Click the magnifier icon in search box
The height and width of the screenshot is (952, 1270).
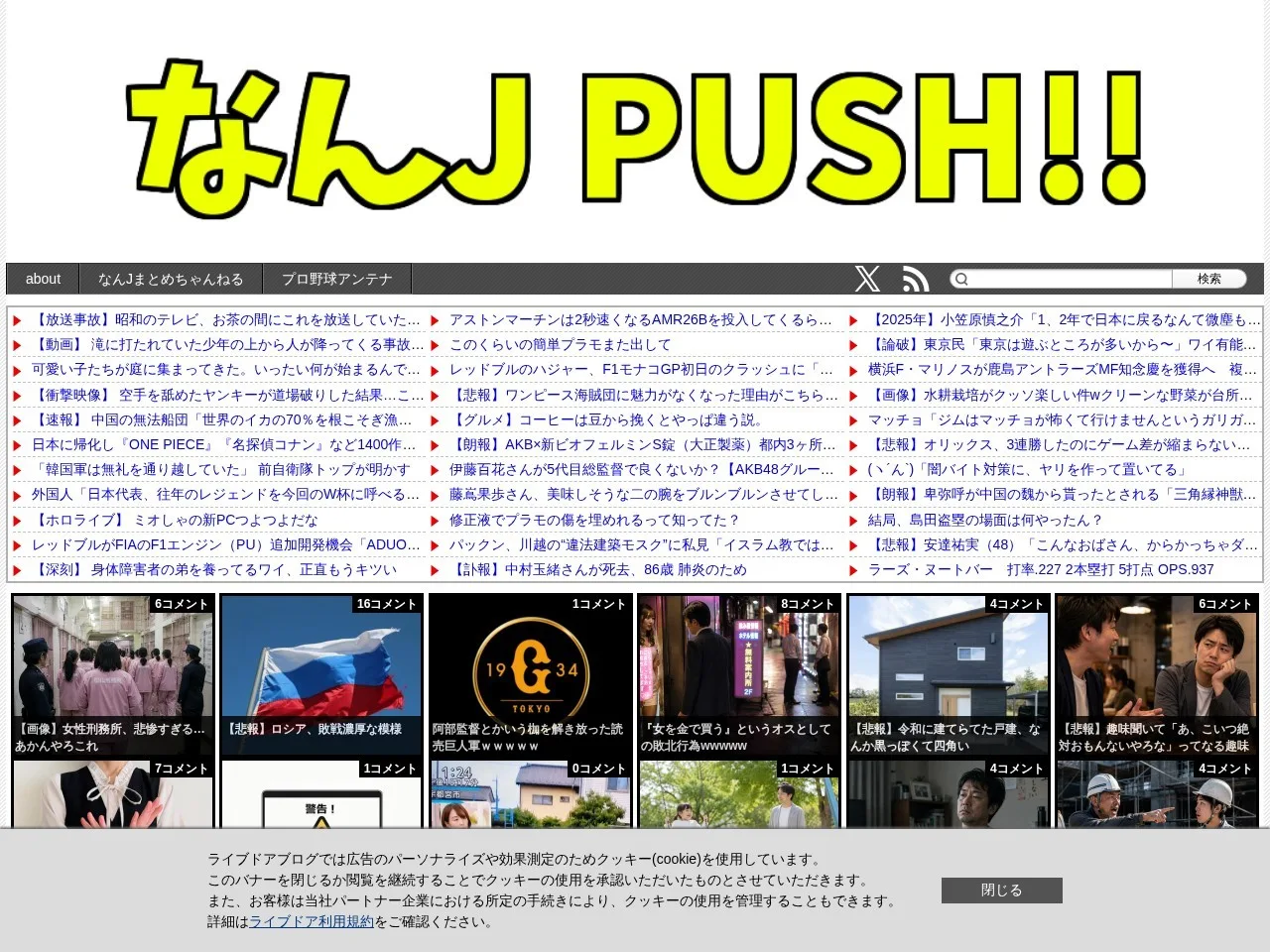tap(960, 279)
